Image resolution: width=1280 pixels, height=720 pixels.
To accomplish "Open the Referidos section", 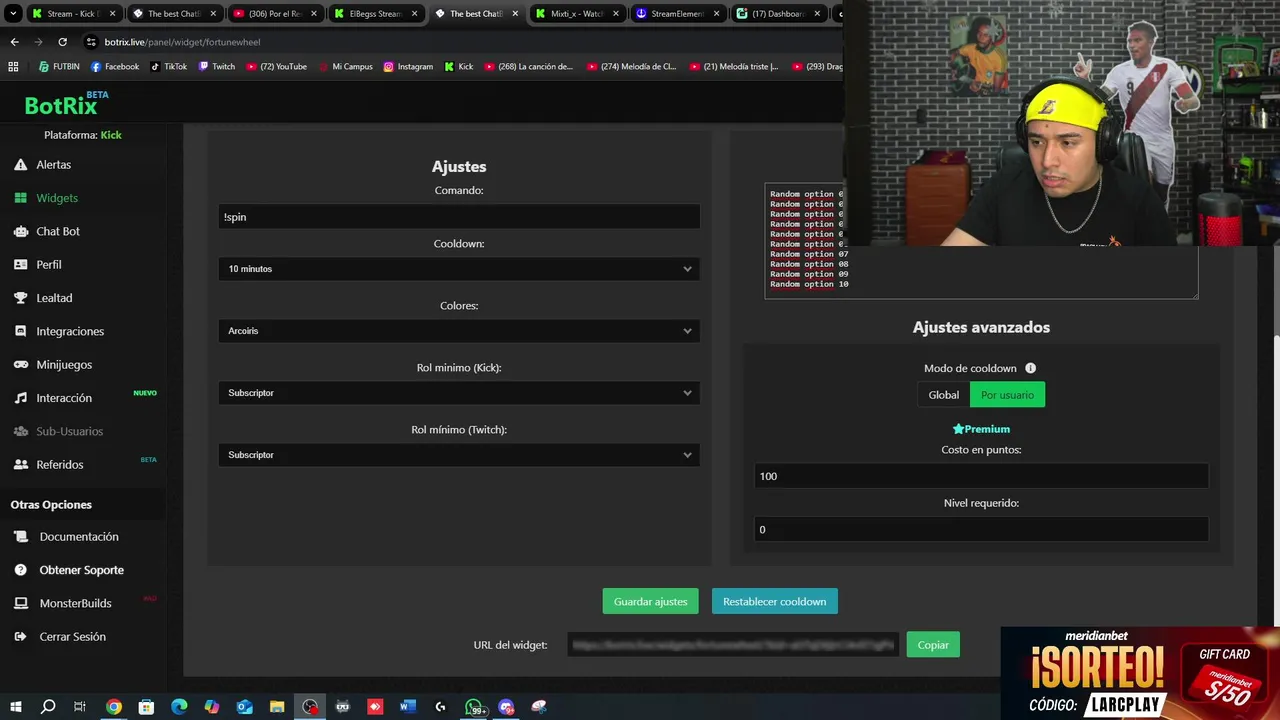I will 60,465.
